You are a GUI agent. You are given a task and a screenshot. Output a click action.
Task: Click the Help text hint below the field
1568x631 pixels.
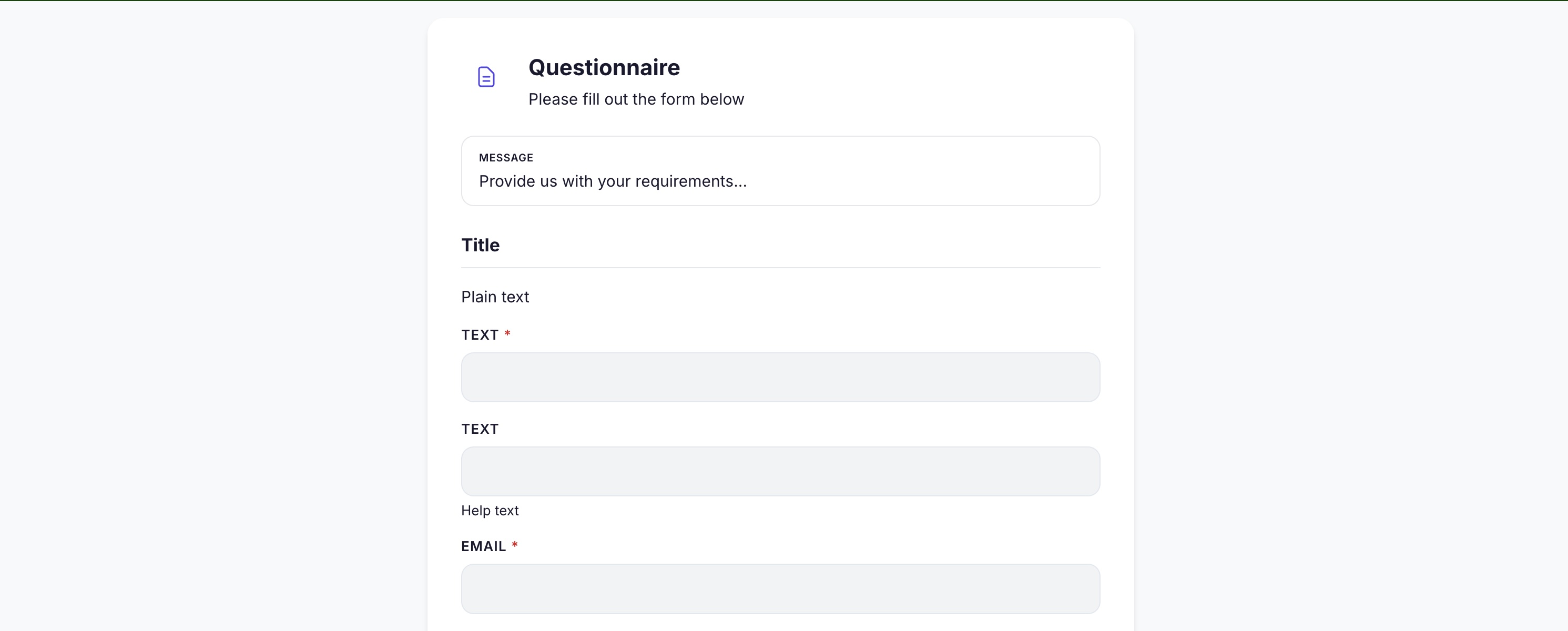point(490,511)
